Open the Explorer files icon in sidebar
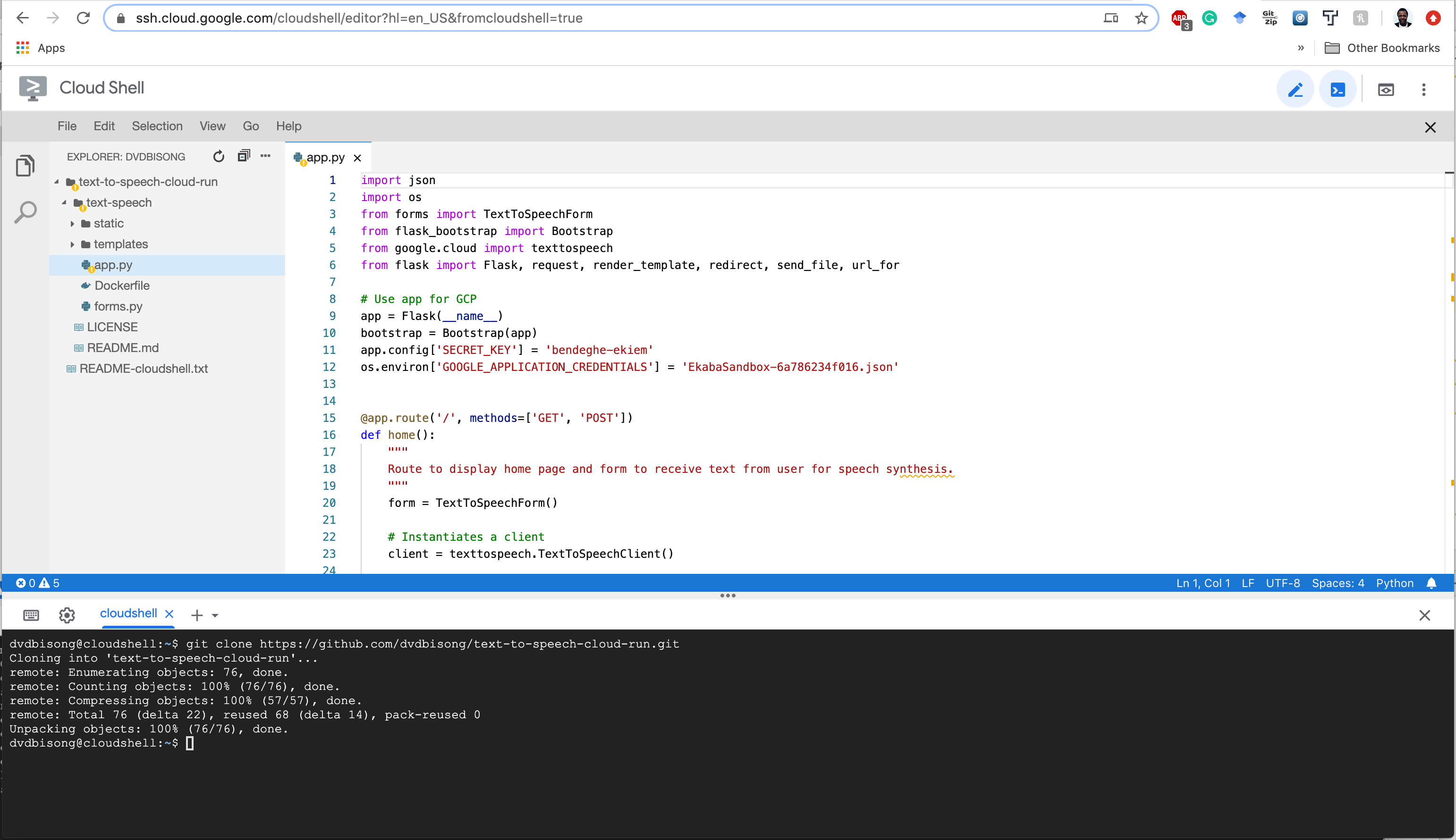 pos(25,166)
